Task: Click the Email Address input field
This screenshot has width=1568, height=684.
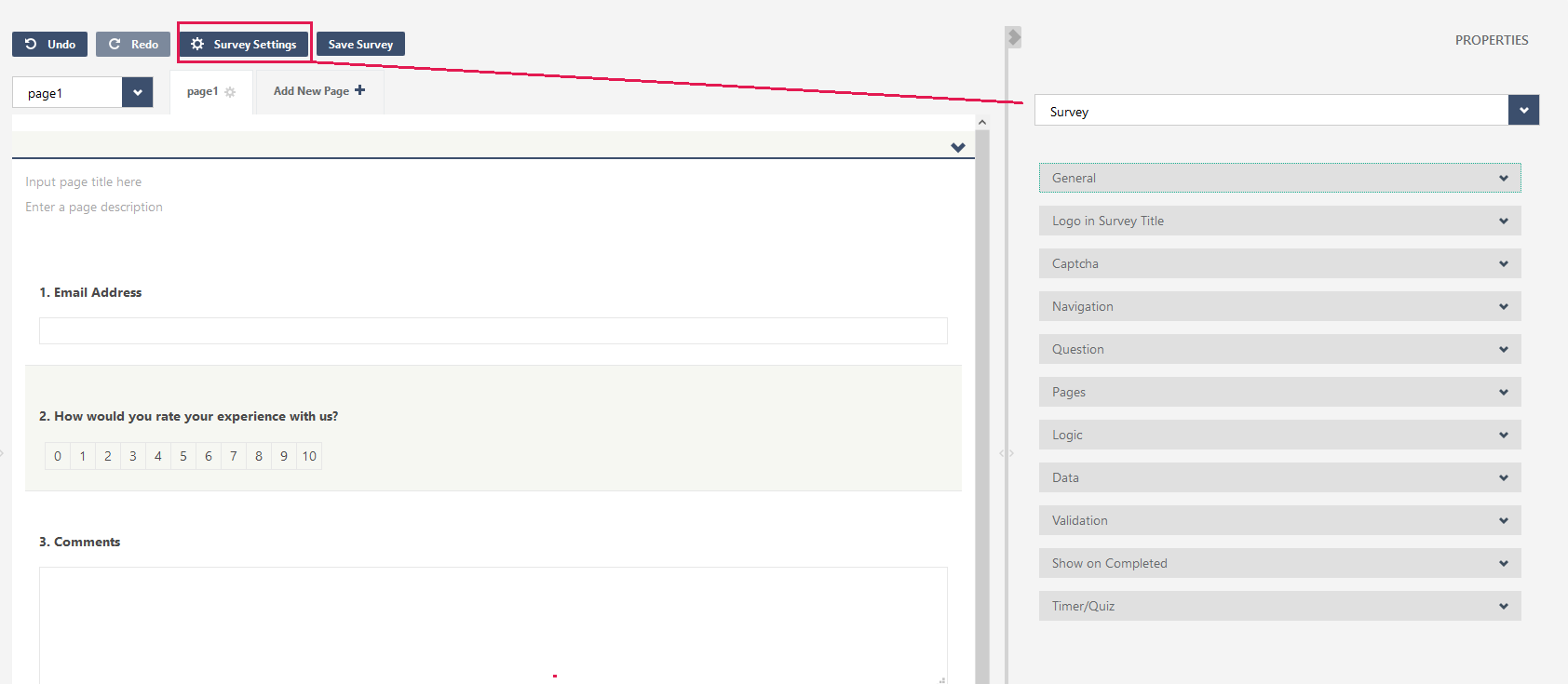Action: click(x=493, y=330)
